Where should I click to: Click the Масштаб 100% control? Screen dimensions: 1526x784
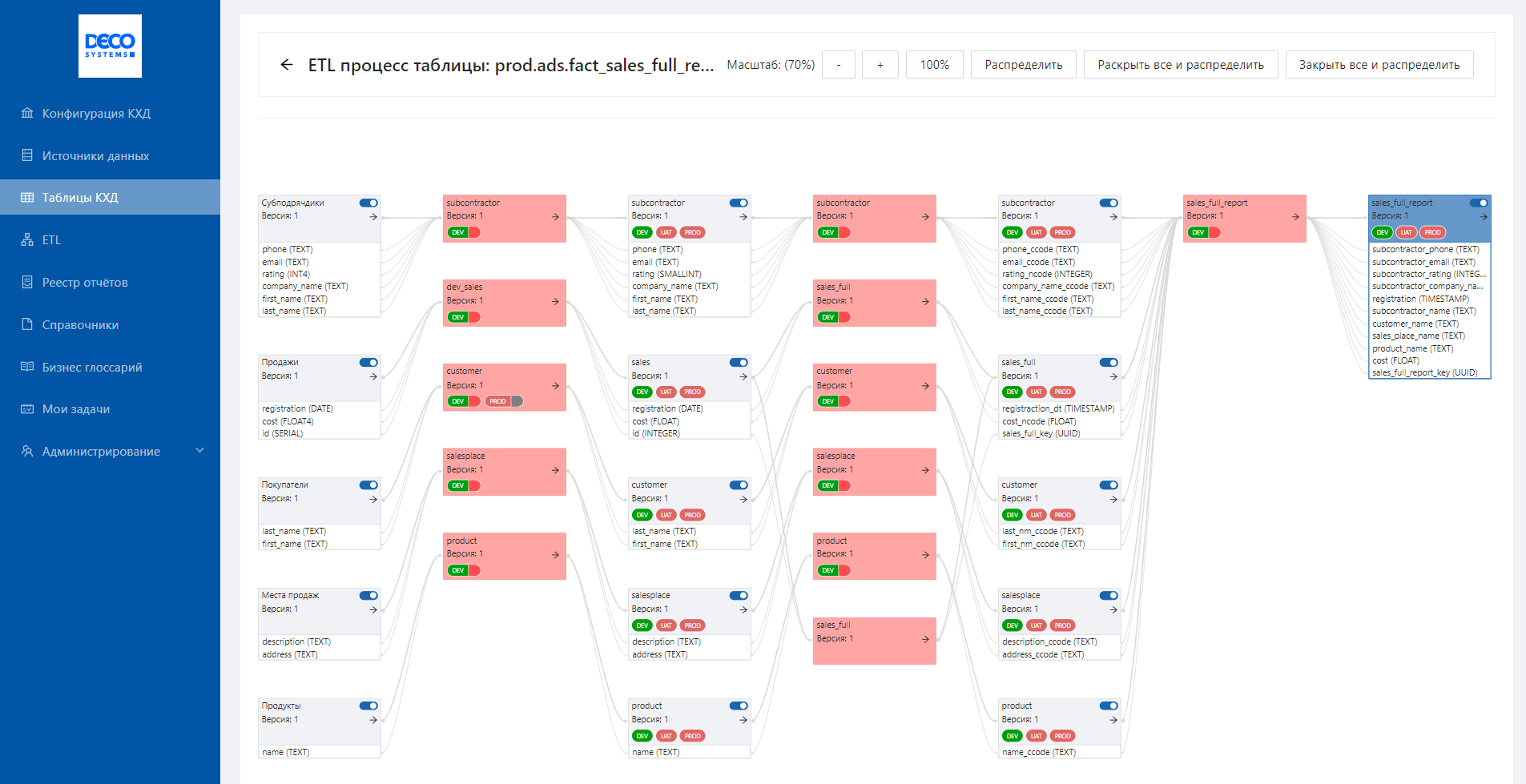934,64
